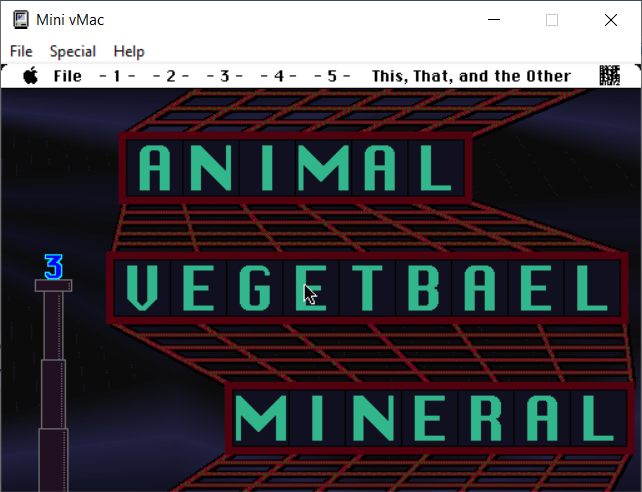Open the - 4 - menu
Viewport: 642px width, 492px height.
278,76
